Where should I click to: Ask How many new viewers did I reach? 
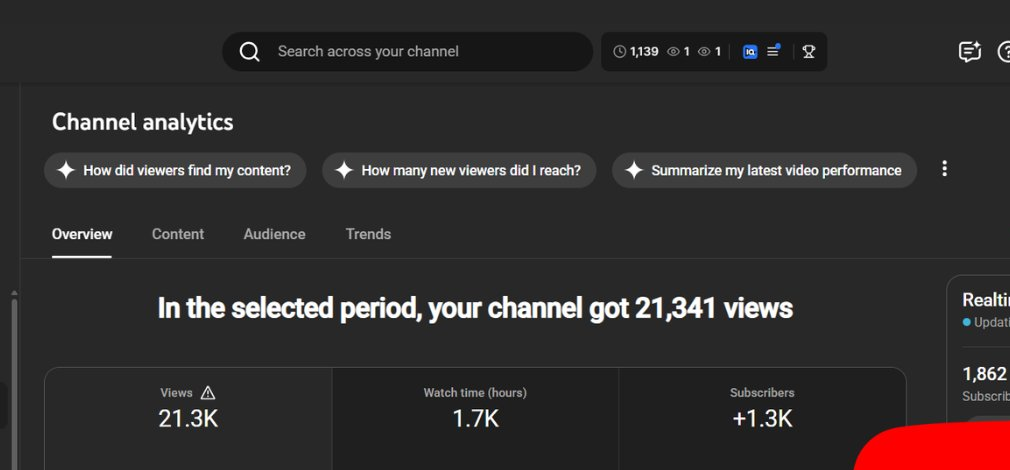click(459, 171)
